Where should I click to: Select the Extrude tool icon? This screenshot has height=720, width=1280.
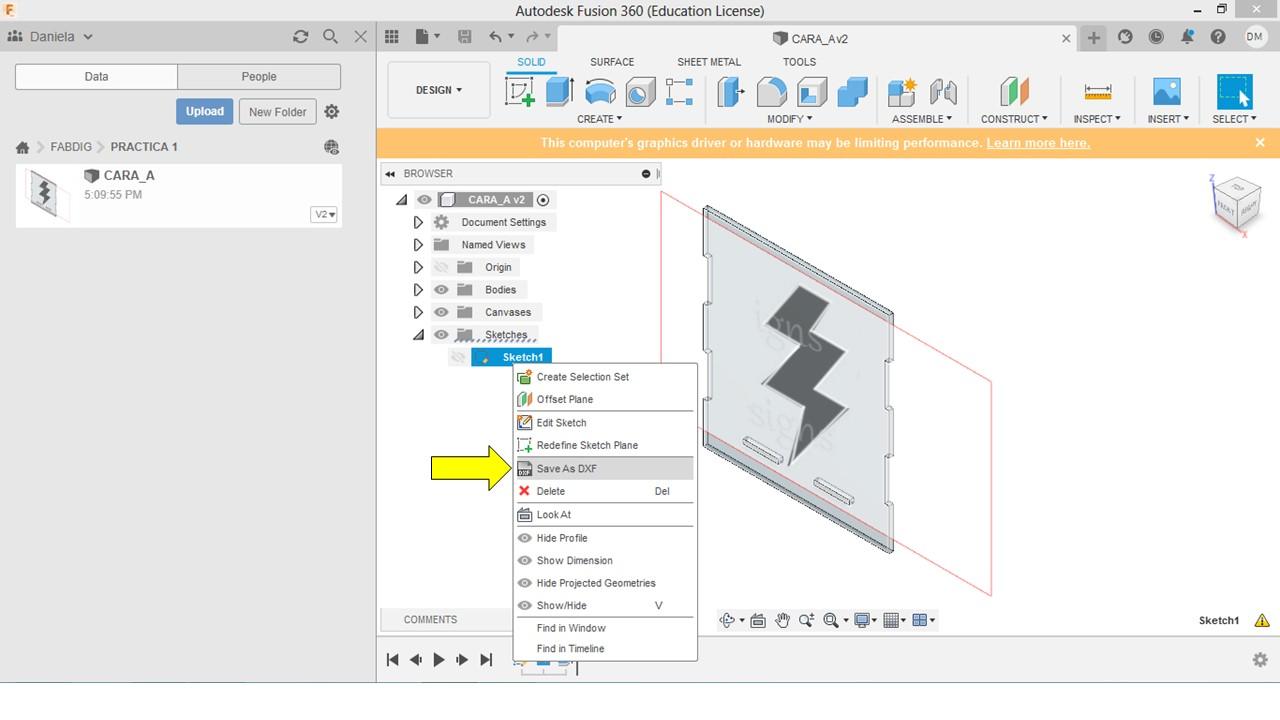tap(559, 92)
